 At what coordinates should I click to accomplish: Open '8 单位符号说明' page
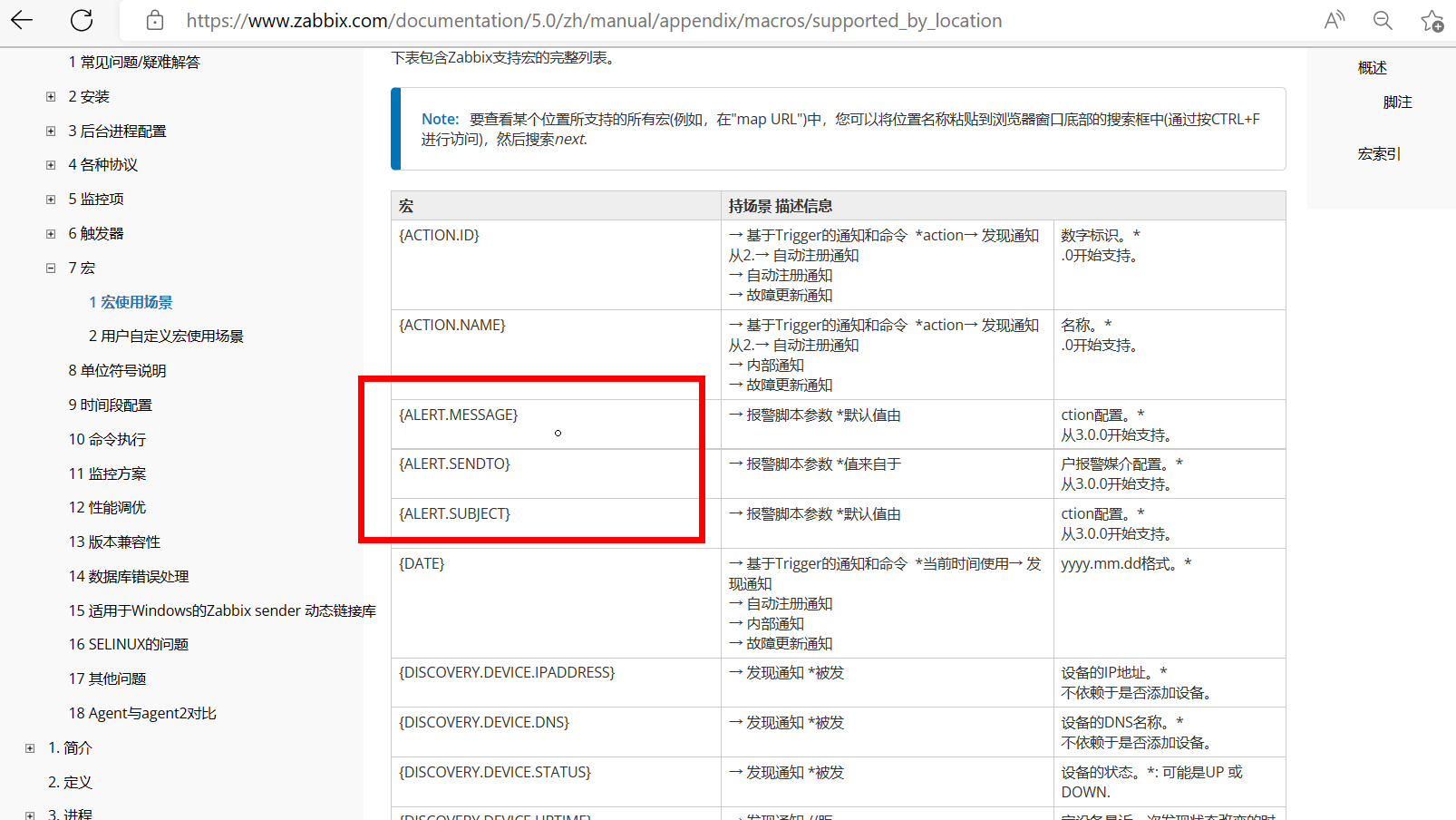pyautogui.click(x=117, y=370)
